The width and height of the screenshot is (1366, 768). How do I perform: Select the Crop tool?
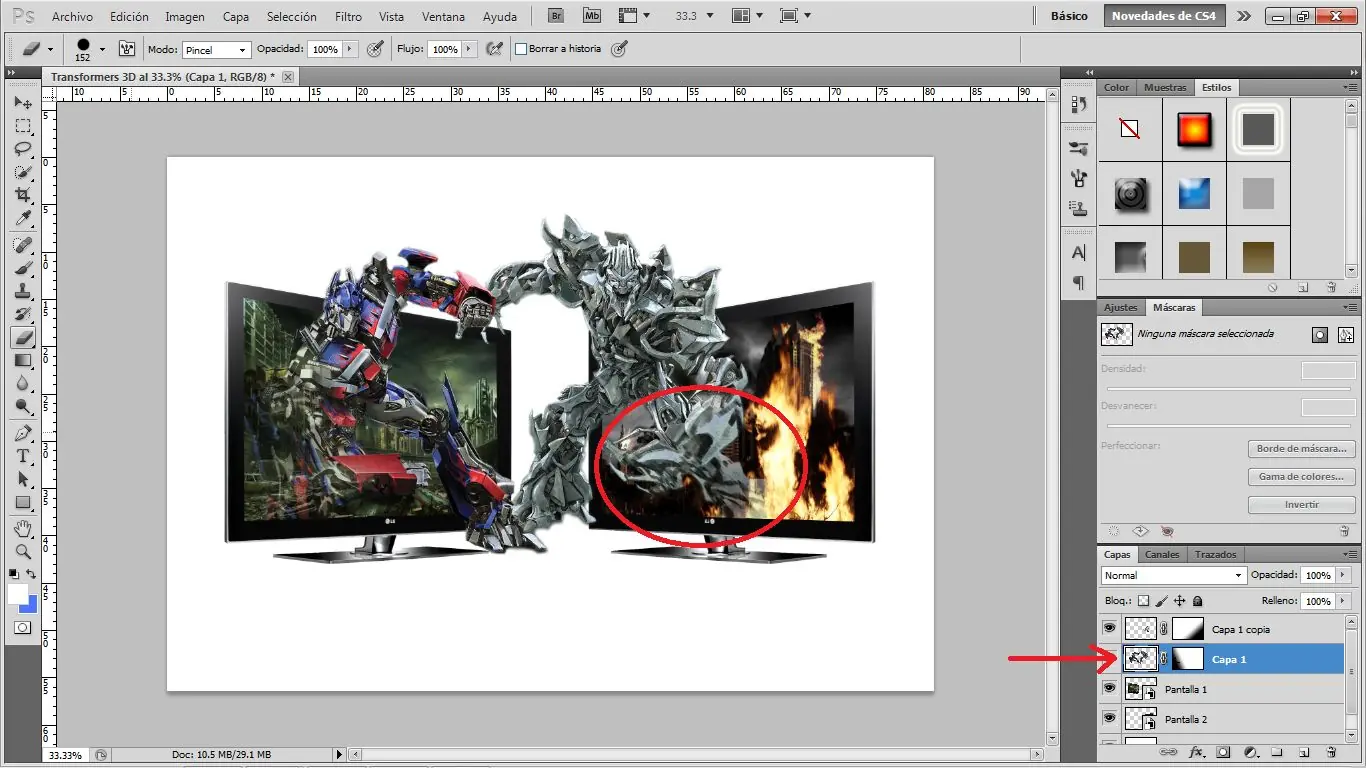click(22, 195)
